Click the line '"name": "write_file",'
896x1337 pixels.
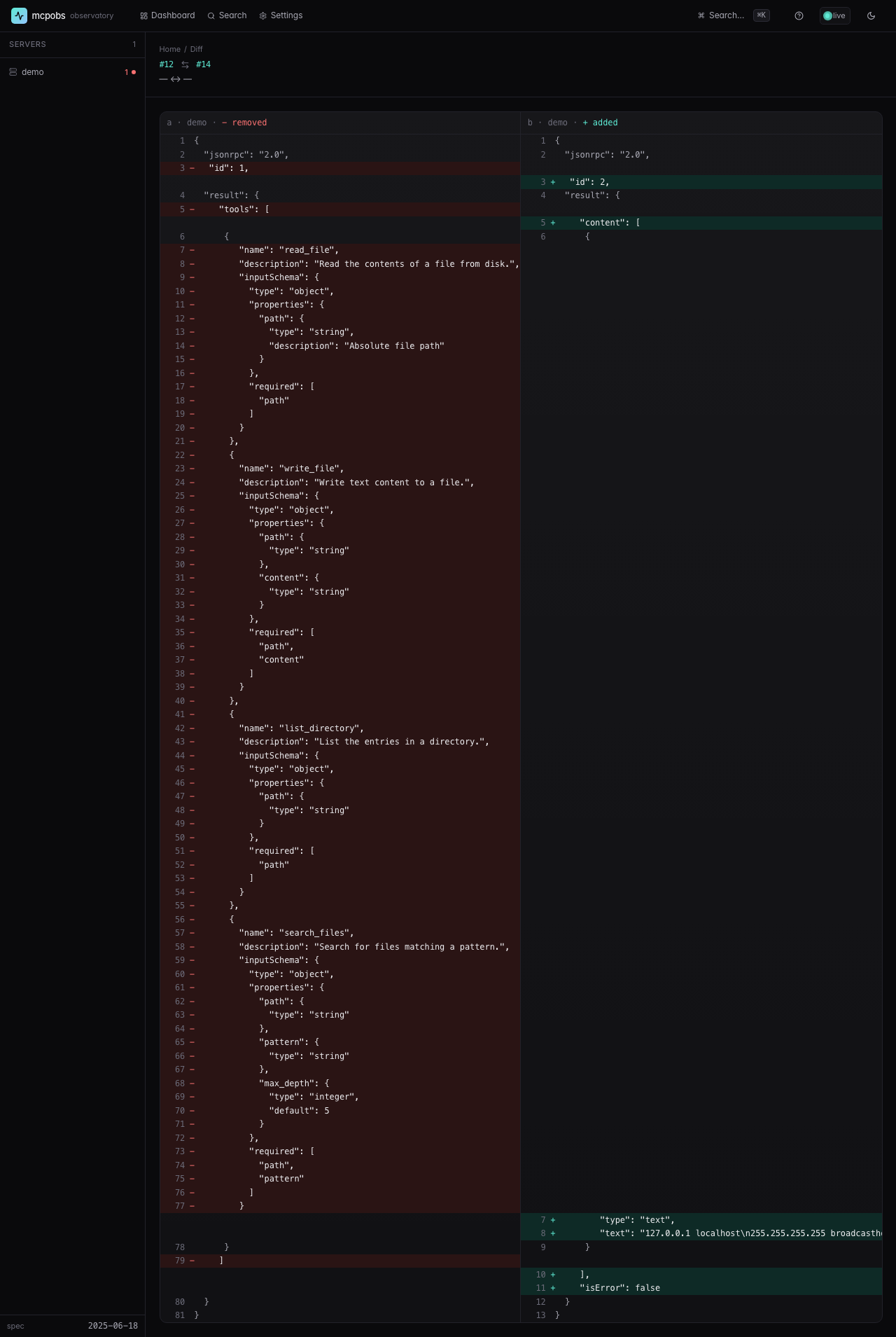coord(340,469)
